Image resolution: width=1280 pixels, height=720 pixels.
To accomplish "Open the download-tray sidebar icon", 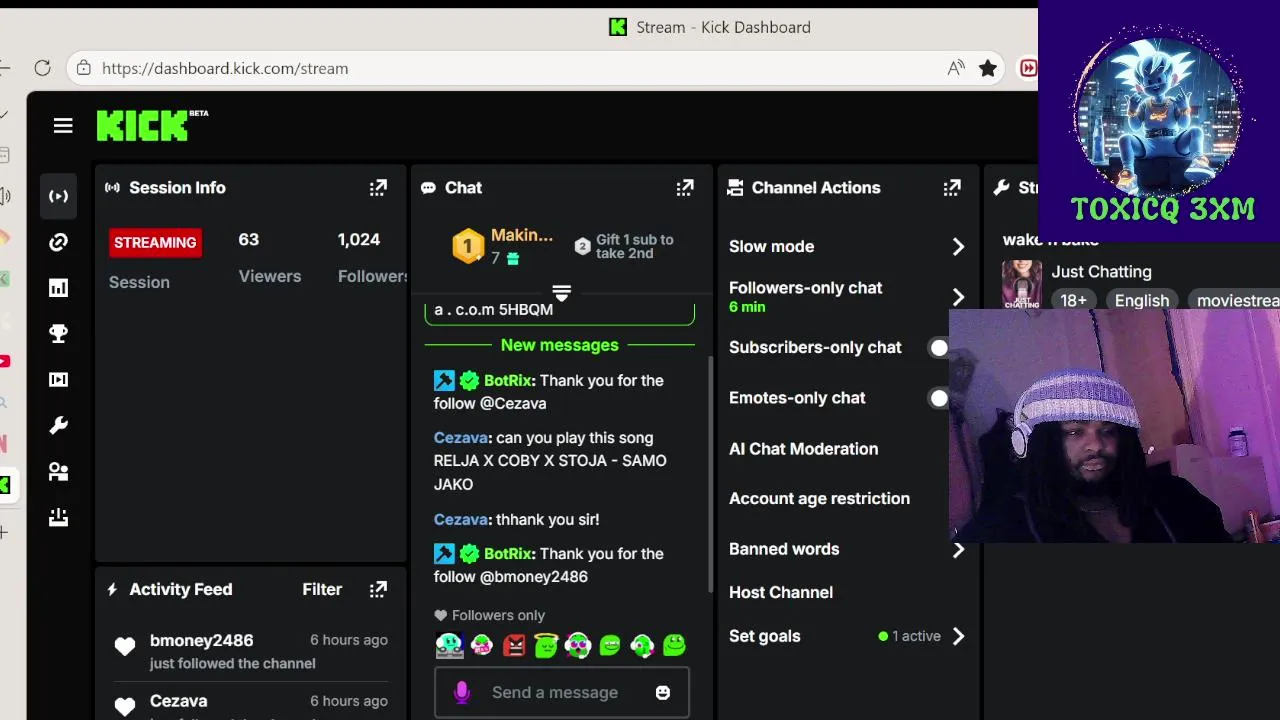I will pos(59,518).
